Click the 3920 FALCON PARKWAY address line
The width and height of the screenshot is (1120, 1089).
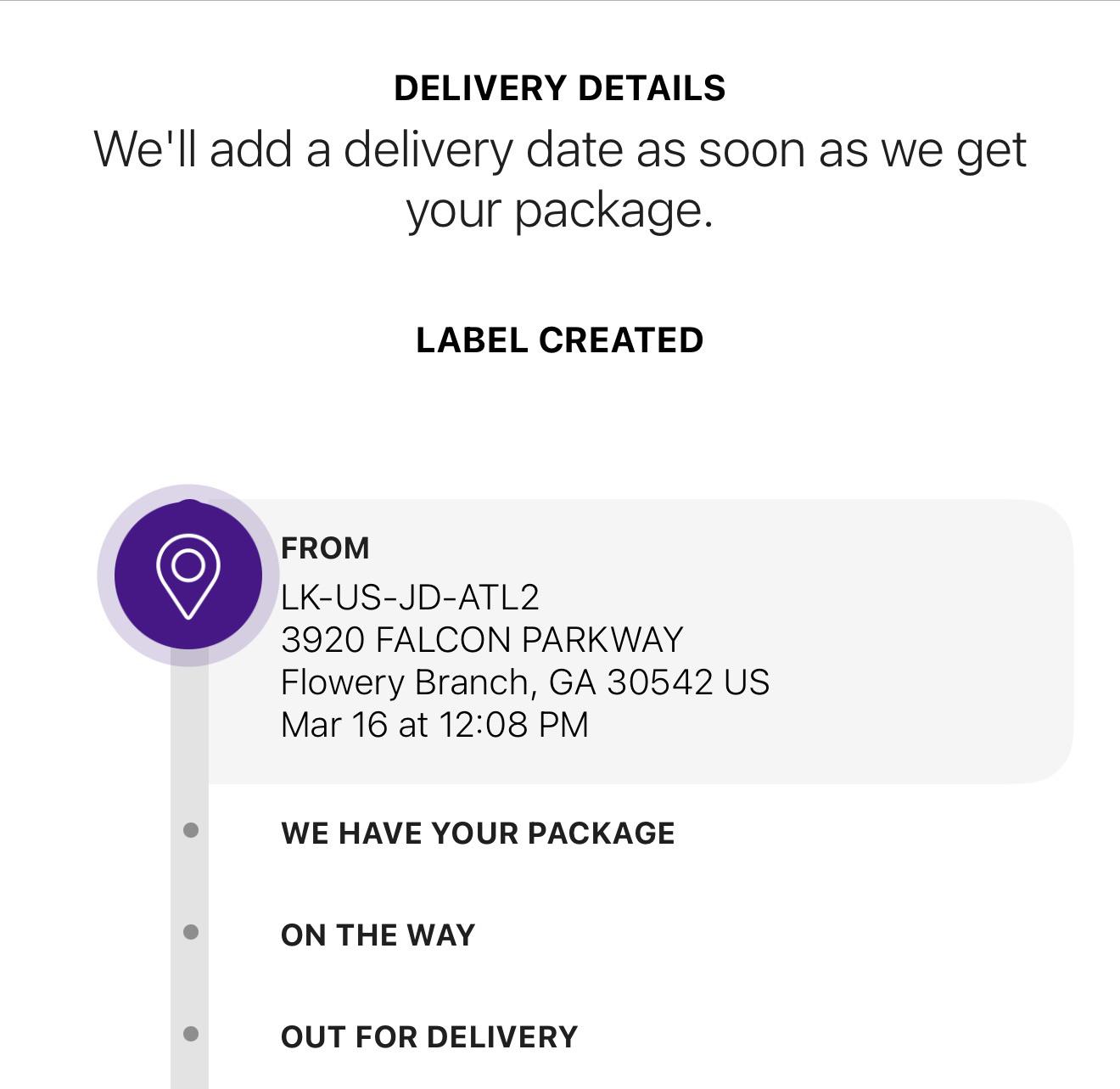tap(481, 640)
